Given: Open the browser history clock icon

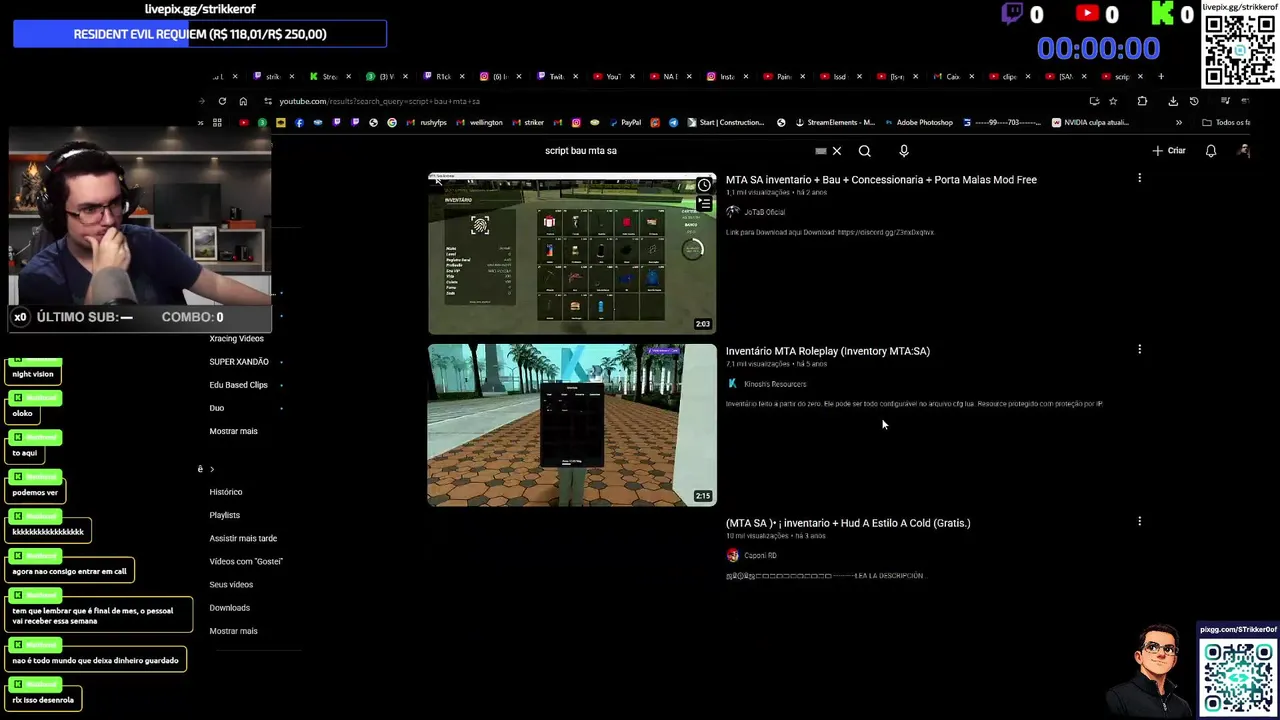Looking at the screenshot, I should 1194,101.
